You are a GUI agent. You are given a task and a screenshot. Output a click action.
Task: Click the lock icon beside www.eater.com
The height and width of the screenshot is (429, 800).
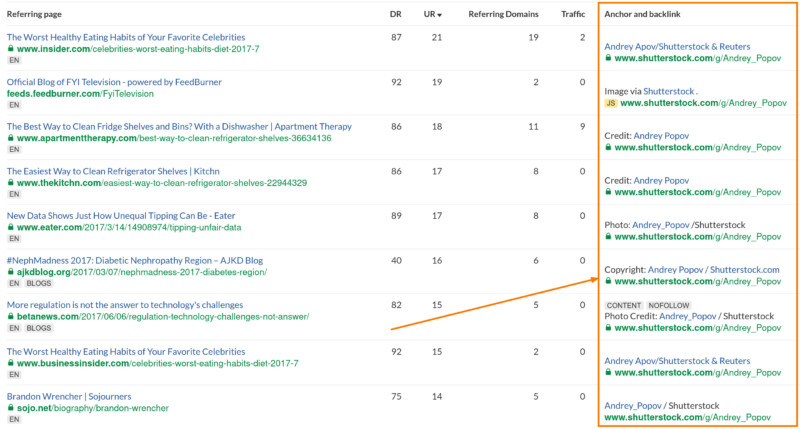point(11,226)
